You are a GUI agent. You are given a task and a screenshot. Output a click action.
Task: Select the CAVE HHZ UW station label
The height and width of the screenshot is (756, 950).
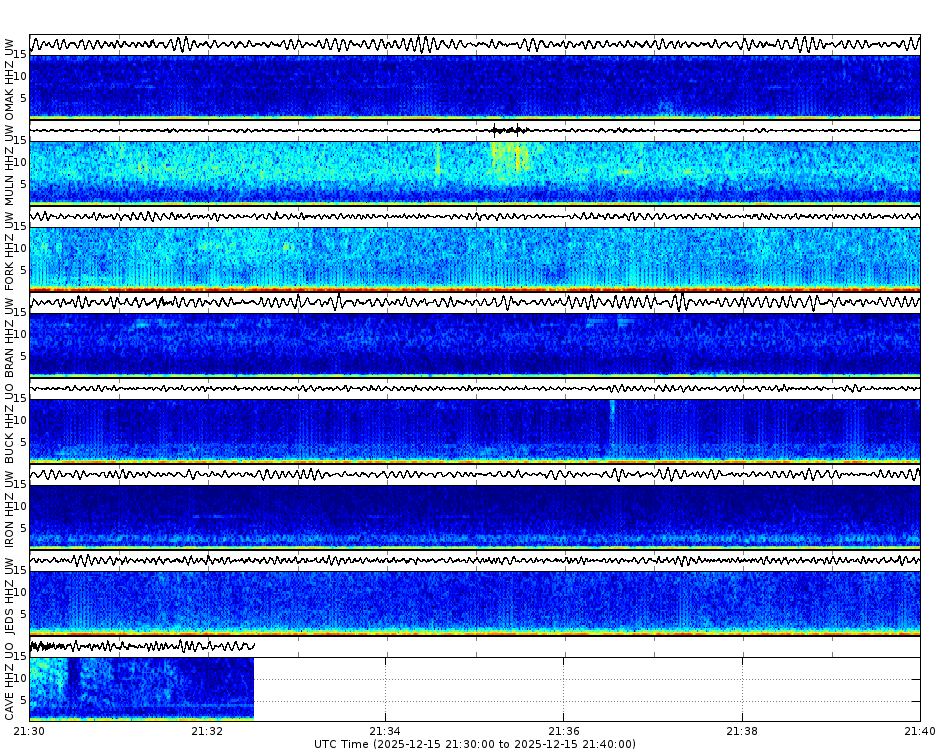pyautogui.click(x=10, y=690)
